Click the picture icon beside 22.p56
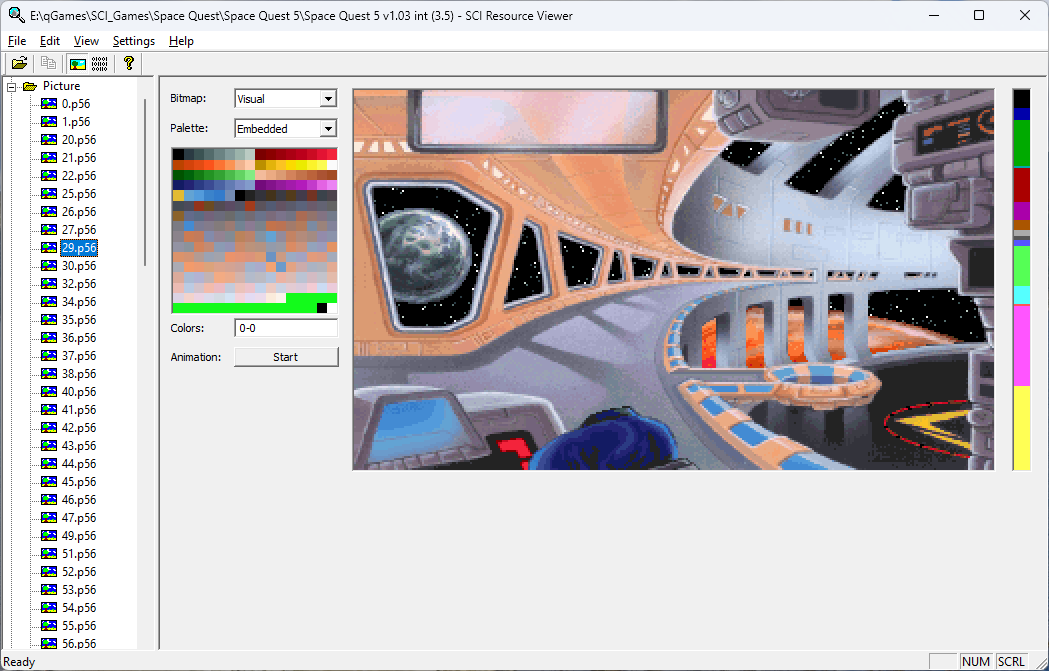1049x671 pixels. [49, 176]
